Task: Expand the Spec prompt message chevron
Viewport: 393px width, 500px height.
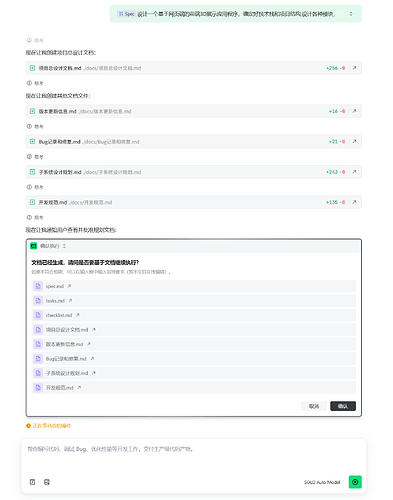Action: (351, 14)
